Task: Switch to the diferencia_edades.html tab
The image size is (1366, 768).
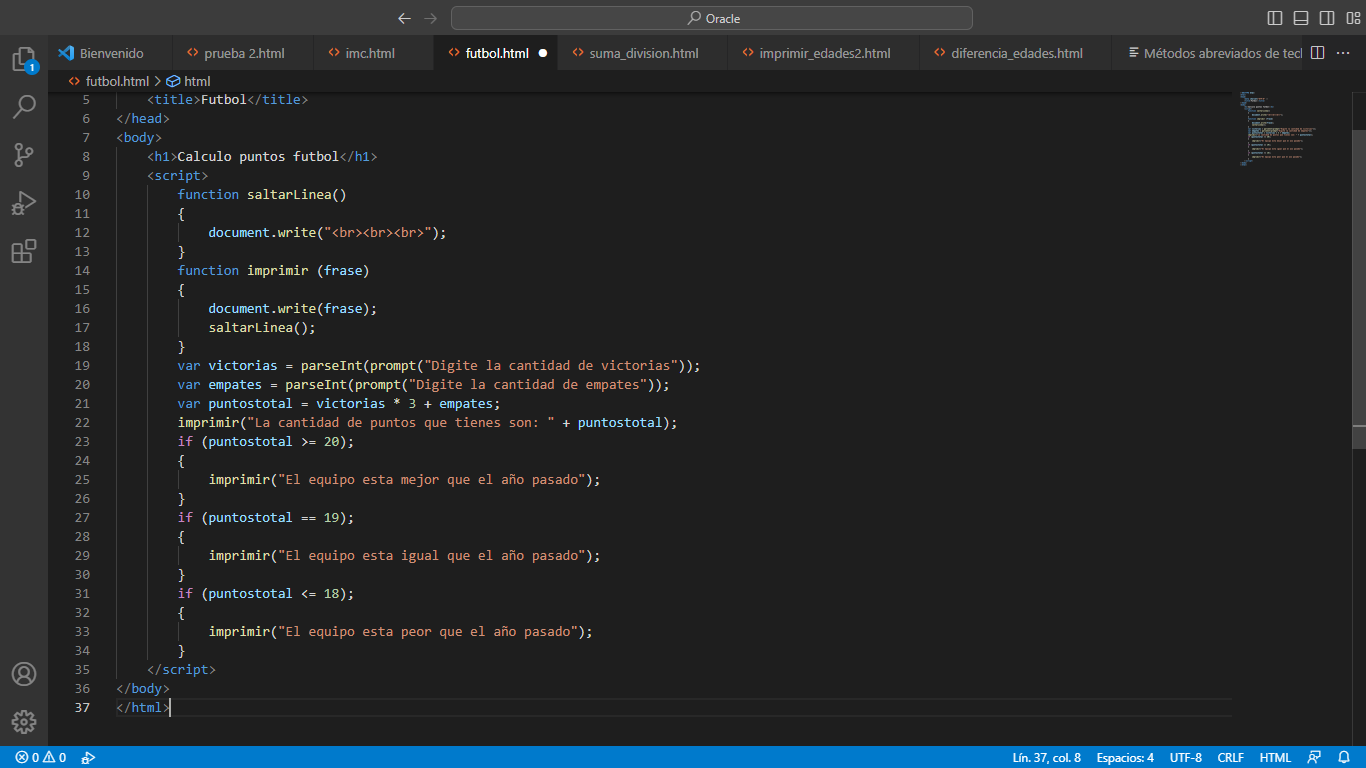Action: [x=1016, y=53]
